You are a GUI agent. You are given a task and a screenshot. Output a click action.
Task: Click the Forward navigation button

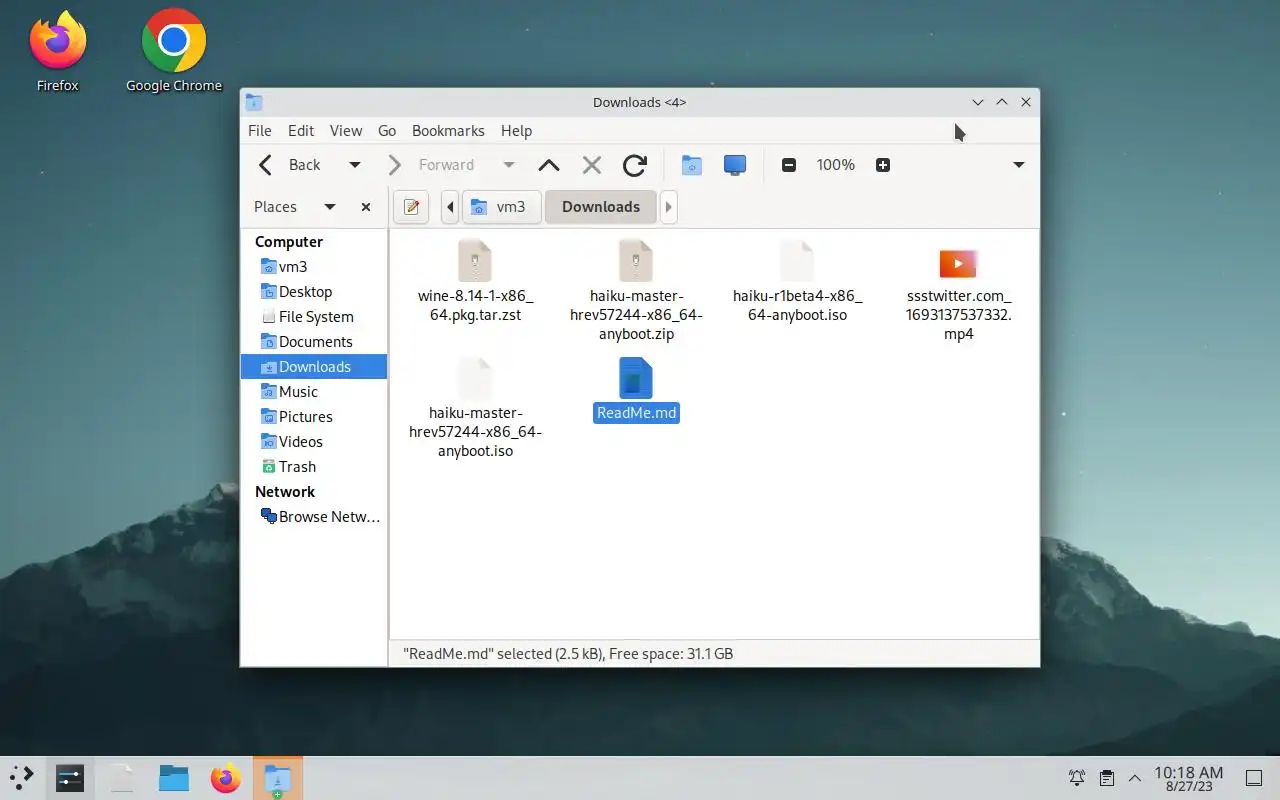pos(432,165)
